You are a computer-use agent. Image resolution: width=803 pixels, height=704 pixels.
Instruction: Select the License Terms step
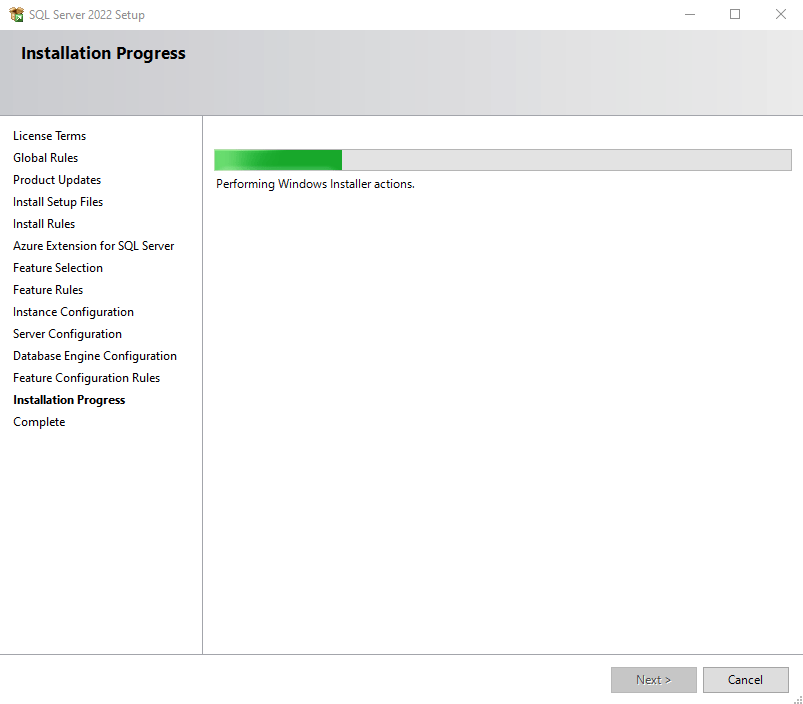tap(50, 136)
